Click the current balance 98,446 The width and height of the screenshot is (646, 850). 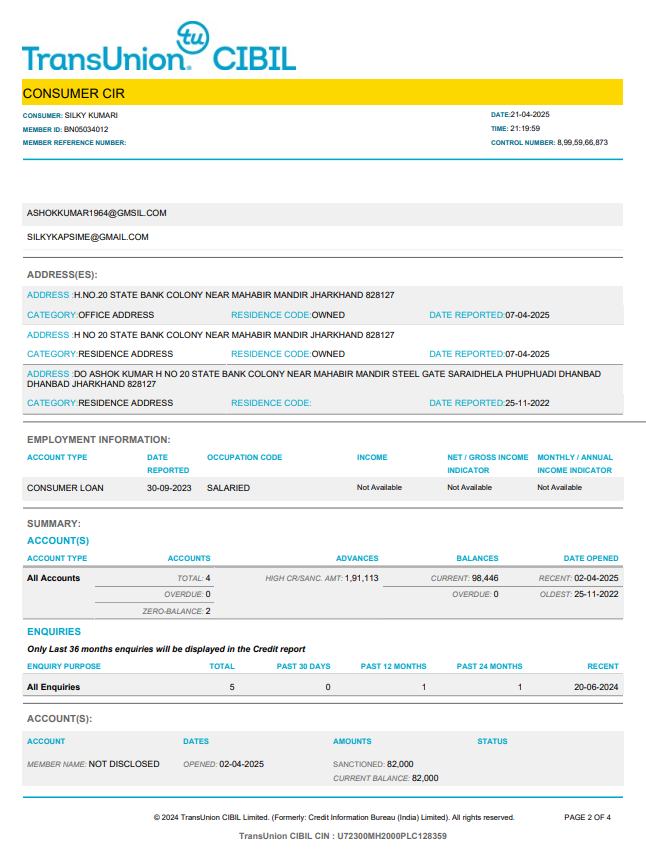pyautogui.click(x=485, y=578)
